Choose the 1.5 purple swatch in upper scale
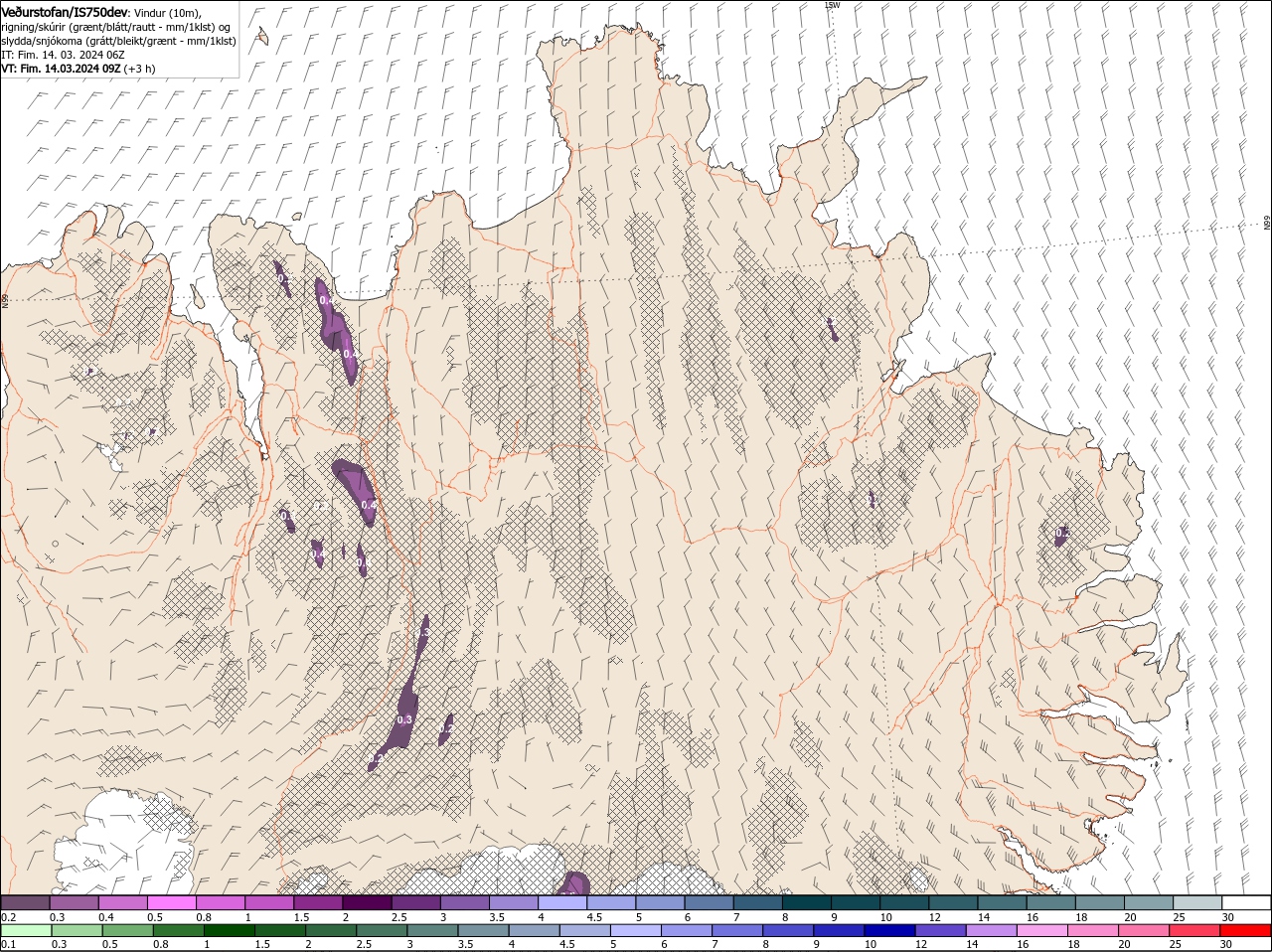This screenshot has height=952, width=1272. pos(318,902)
